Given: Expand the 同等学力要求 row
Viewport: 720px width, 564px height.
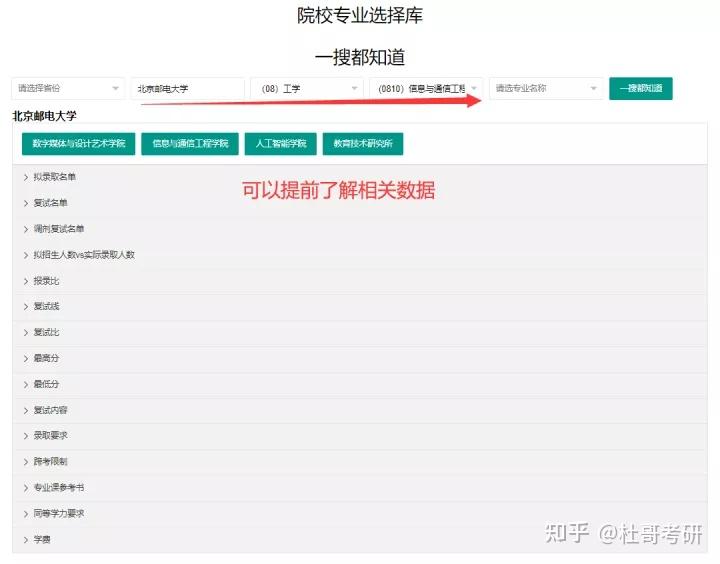Looking at the screenshot, I should [360, 513].
